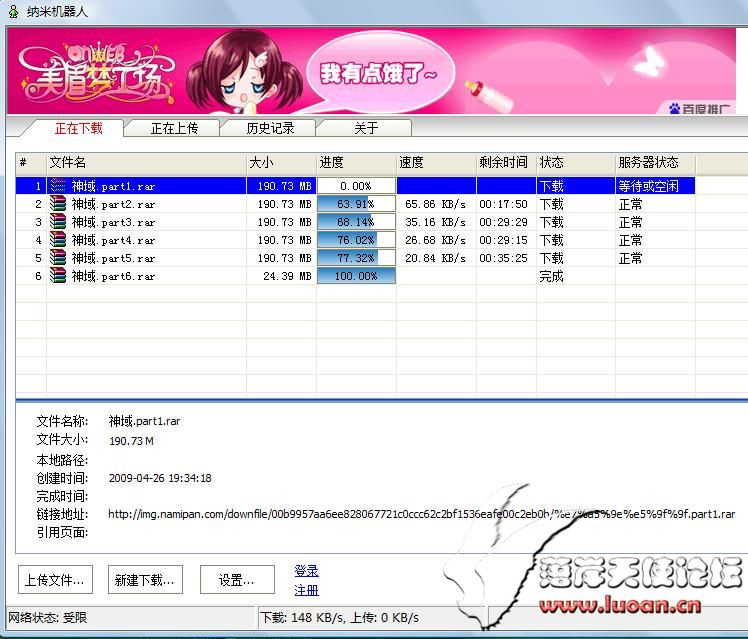748x639 pixels.
Task: Click the 创建时间 value 2009-04-26 19:34:18
Action: 160,478
